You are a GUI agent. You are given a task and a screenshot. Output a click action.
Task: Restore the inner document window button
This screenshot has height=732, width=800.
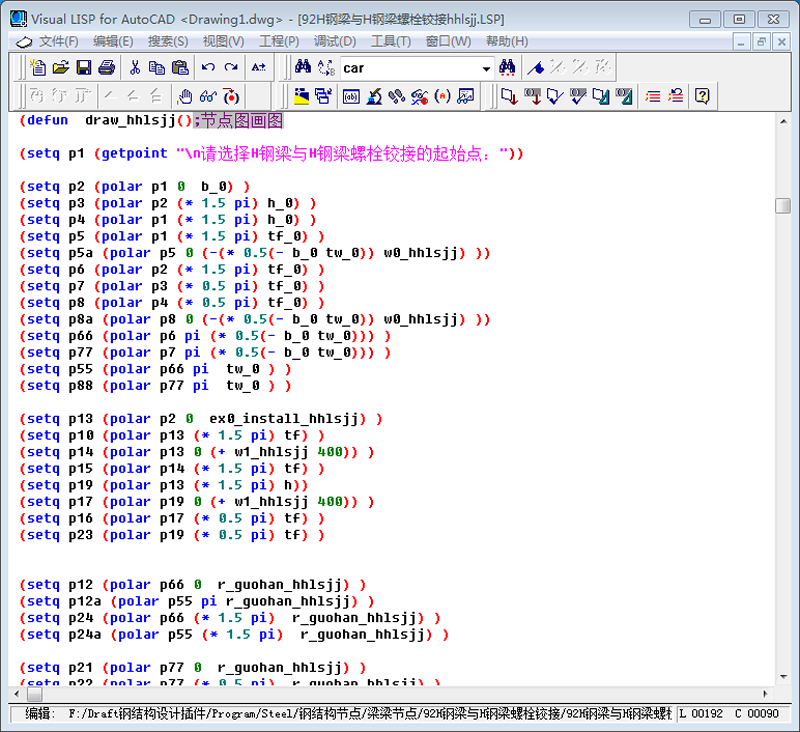point(761,42)
